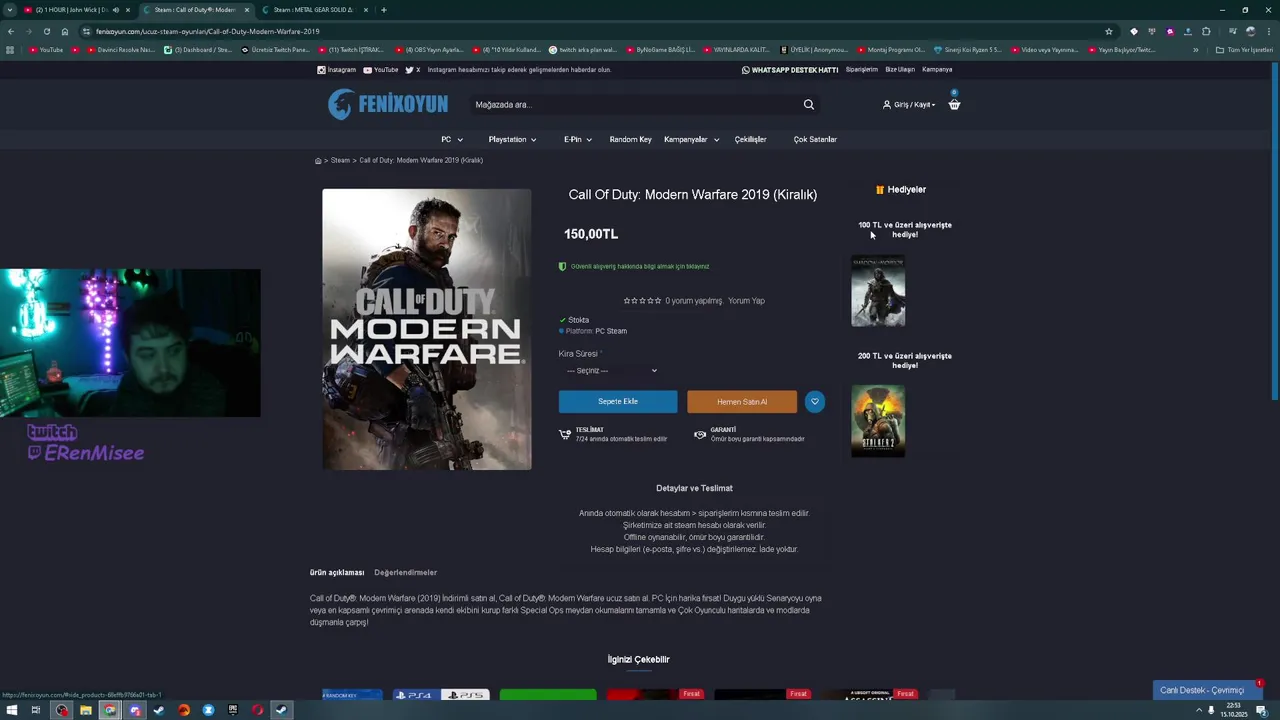
Task: Click the Fenixoyun logo
Action: click(387, 104)
